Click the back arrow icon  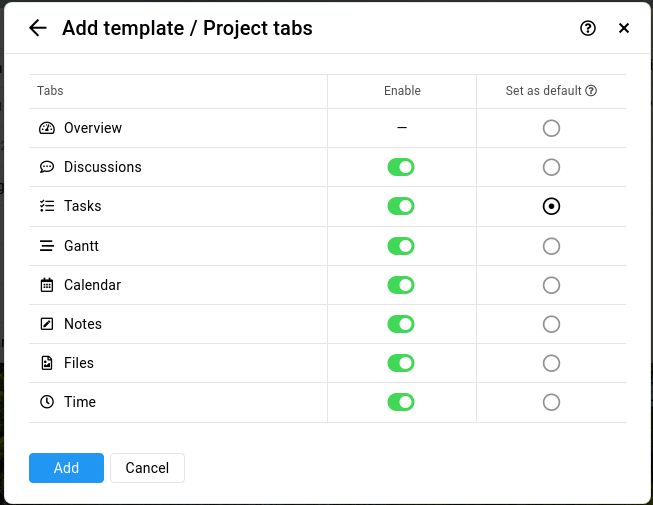tap(38, 28)
